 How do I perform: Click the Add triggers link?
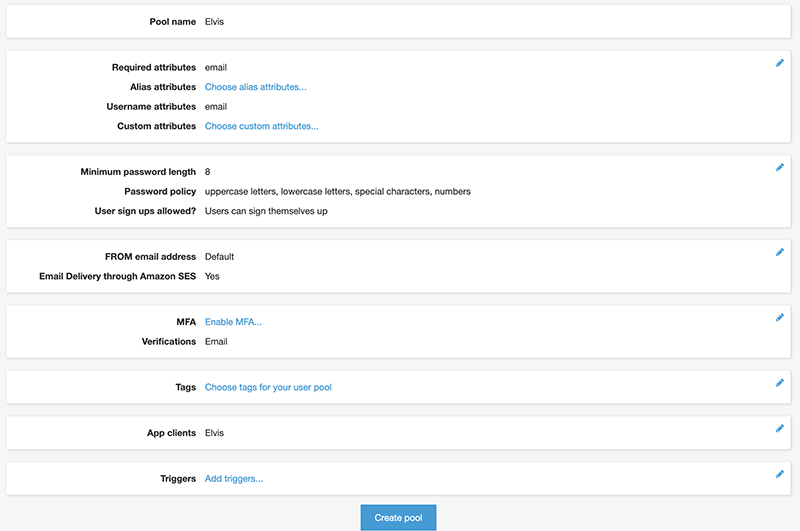(234, 479)
